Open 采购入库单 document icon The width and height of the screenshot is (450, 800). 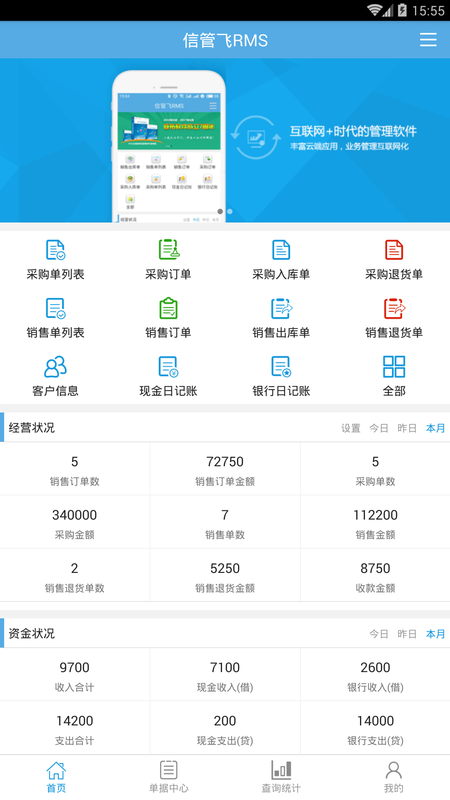281,250
